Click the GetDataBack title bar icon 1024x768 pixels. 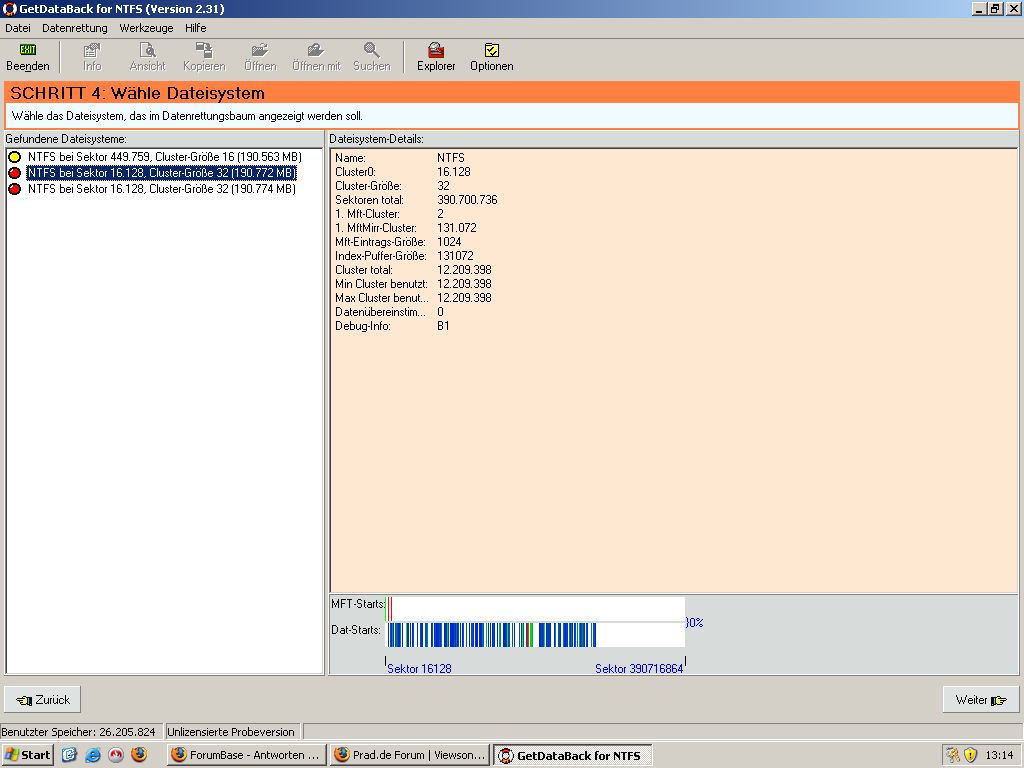(9, 8)
